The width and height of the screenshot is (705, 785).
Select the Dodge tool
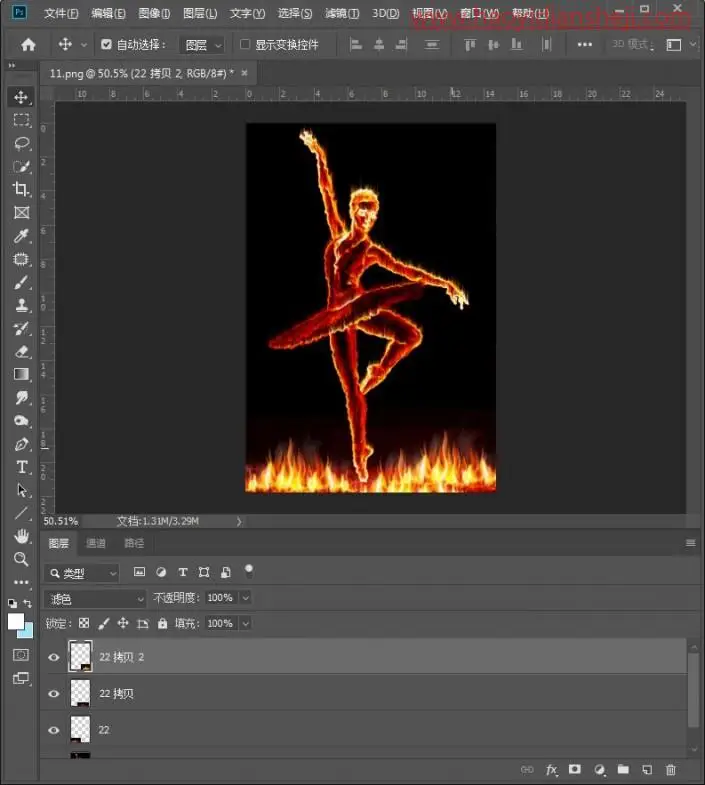[x=21, y=421]
